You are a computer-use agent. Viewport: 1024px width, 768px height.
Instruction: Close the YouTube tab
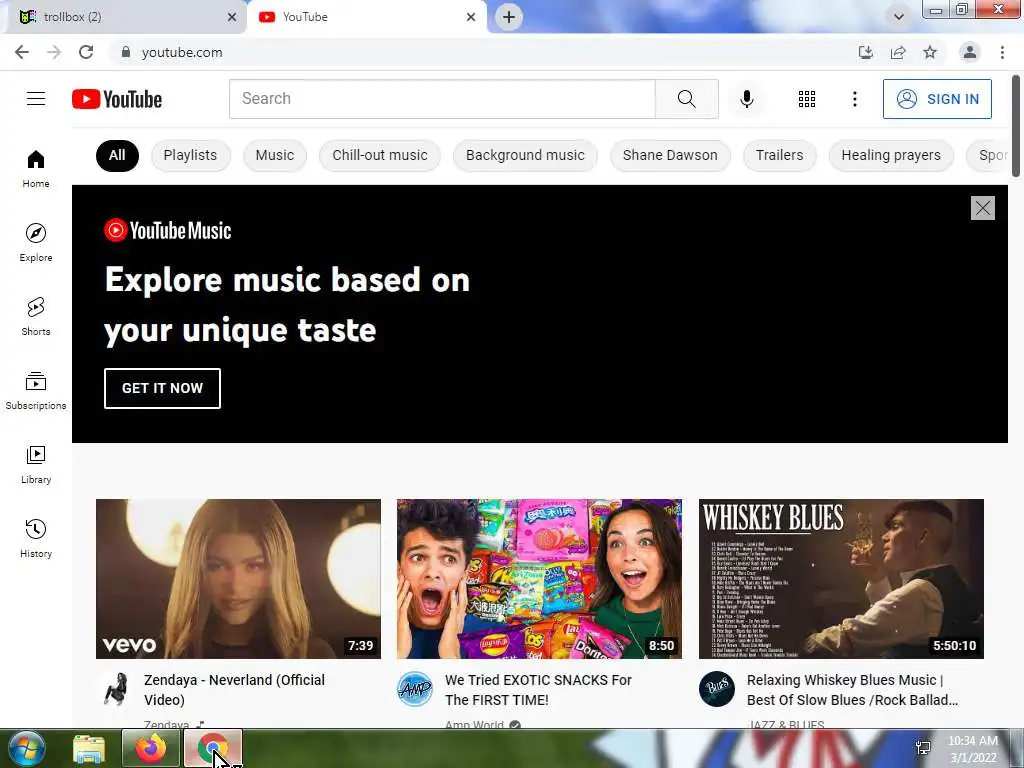tap(470, 18)
